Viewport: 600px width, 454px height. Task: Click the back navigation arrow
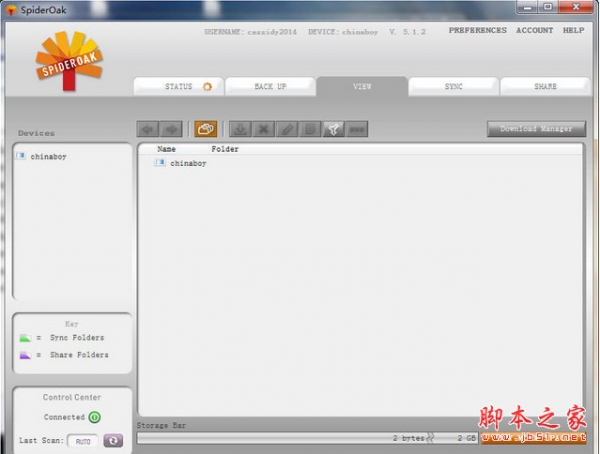click(x=148, y=129)
